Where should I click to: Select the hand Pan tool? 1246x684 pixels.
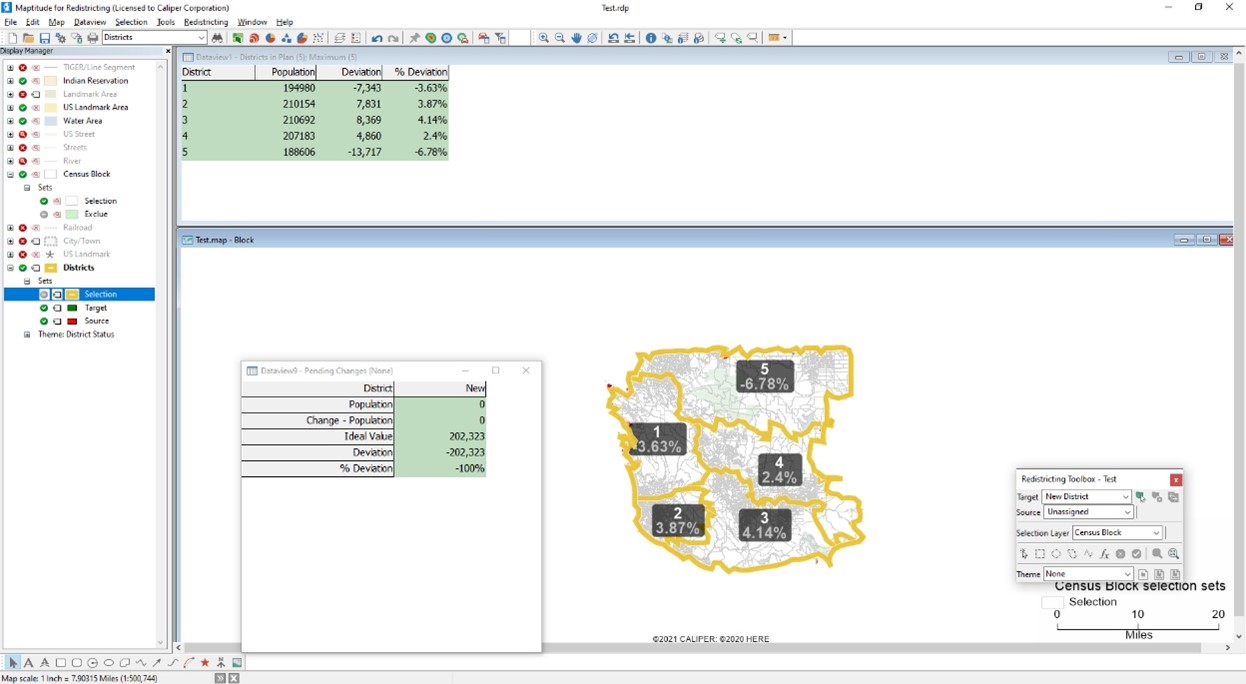577,38
